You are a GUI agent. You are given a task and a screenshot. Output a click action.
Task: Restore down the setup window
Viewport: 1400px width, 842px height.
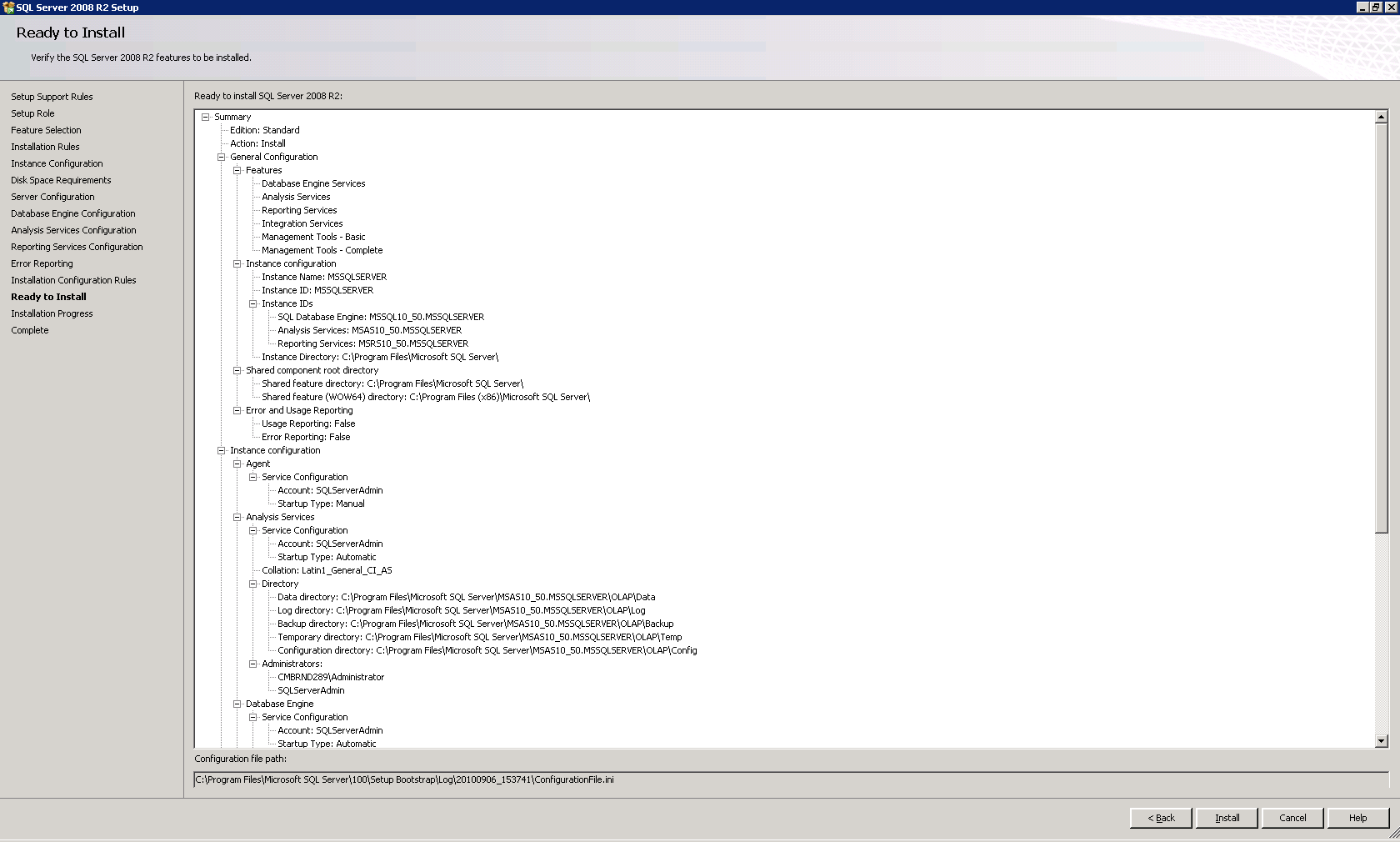coord(1377,7)
